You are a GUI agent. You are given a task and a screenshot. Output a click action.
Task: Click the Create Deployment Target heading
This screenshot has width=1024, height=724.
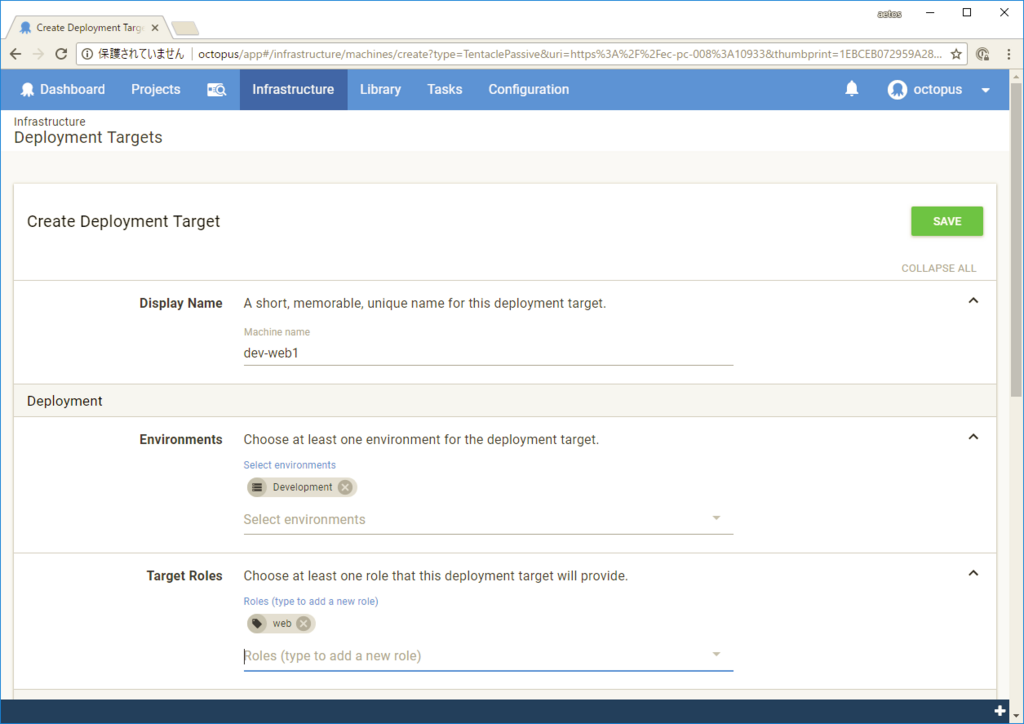(123, 221)
